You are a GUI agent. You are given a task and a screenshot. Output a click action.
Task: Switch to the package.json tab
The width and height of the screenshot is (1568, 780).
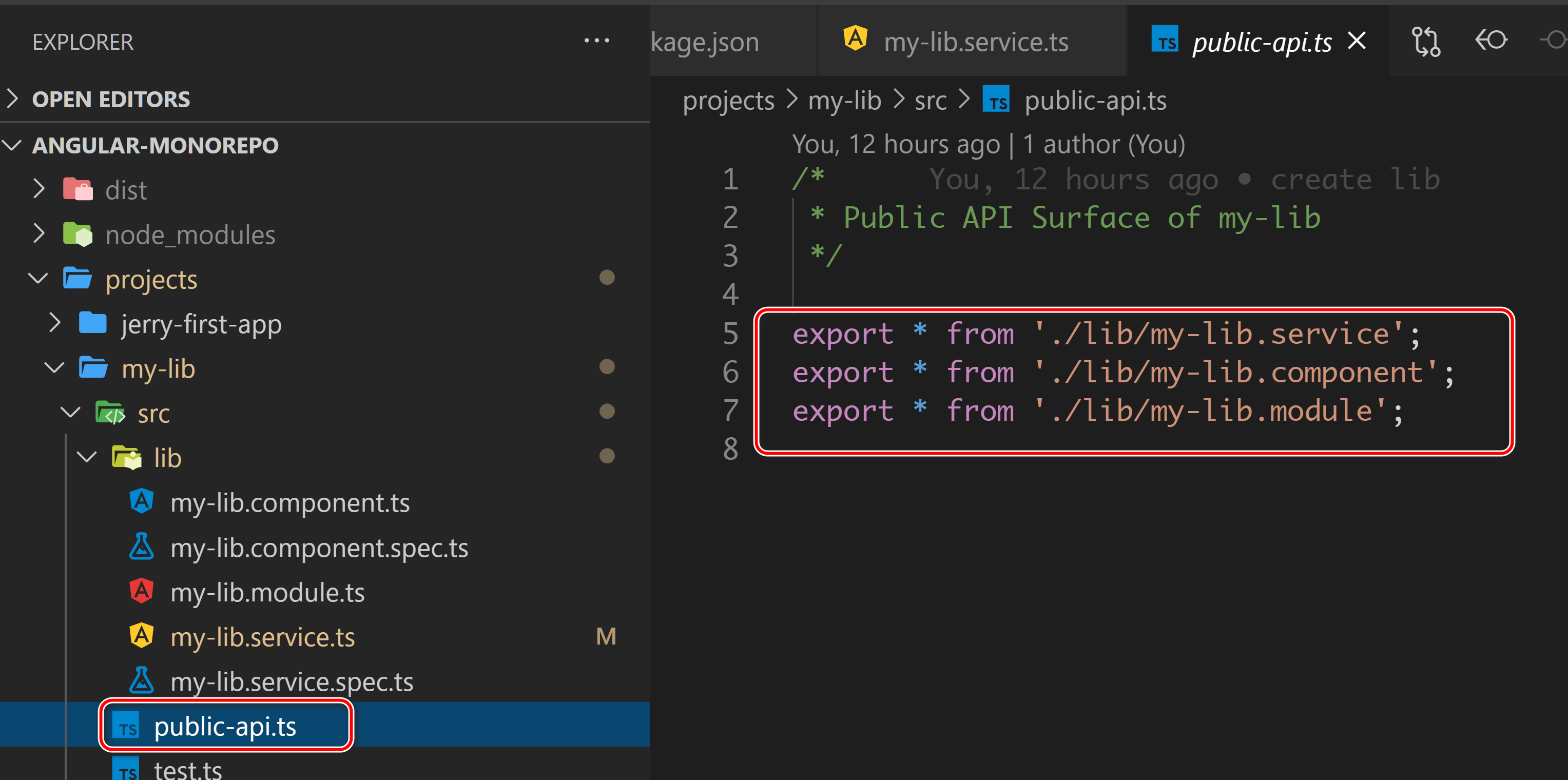point(705,42)
